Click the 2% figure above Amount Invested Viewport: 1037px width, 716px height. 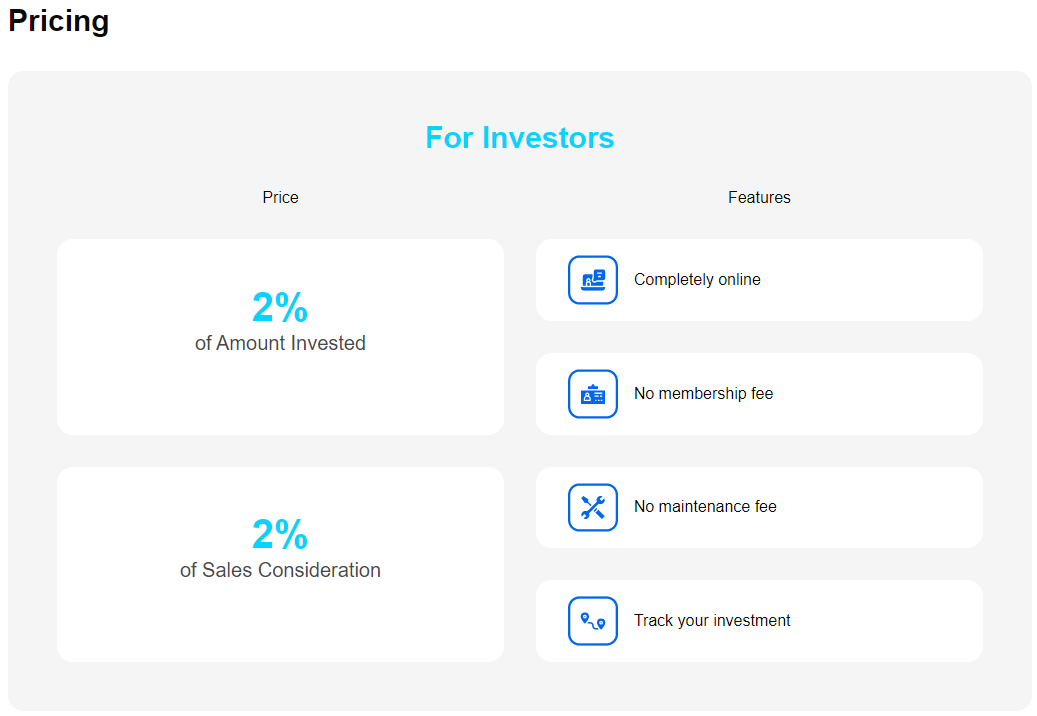tap(280, 308)
